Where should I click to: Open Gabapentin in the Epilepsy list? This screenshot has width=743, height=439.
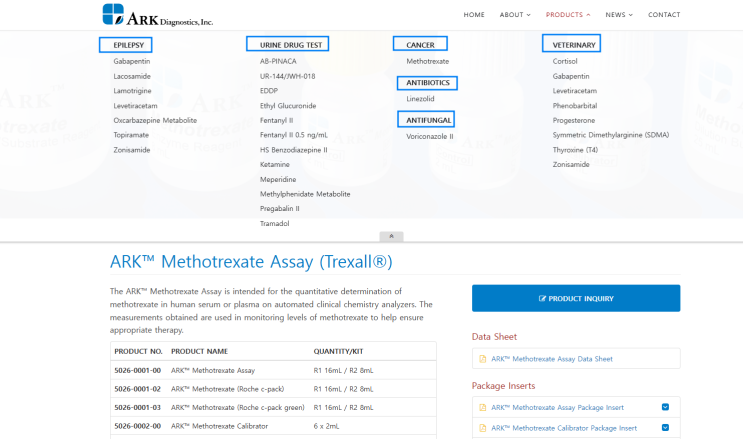[131, 61]
